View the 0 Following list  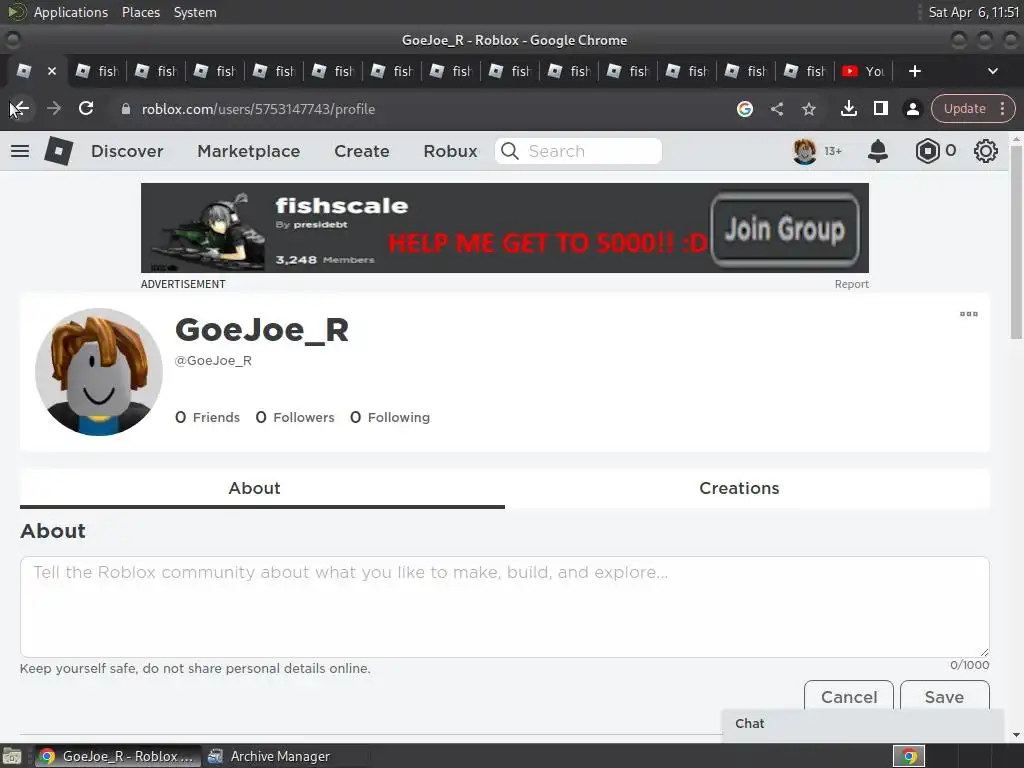(390, 417)
